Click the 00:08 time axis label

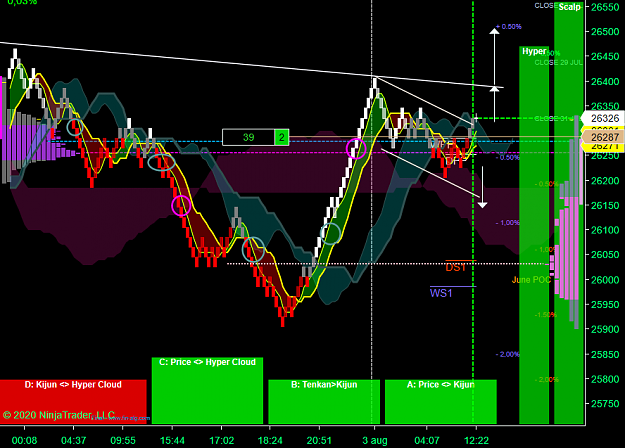tap(24, 440)
